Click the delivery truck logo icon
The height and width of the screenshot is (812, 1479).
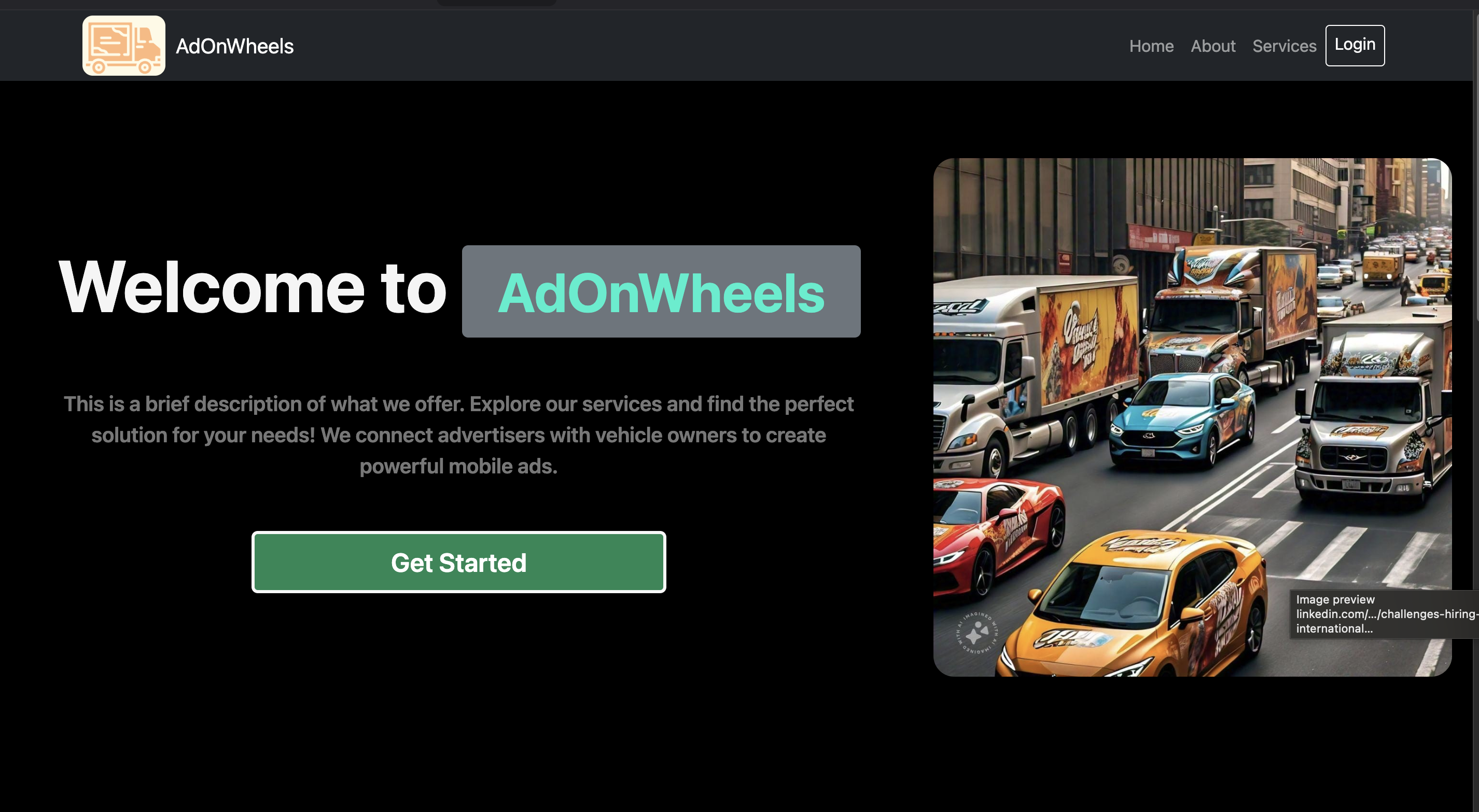click(123, 45)
